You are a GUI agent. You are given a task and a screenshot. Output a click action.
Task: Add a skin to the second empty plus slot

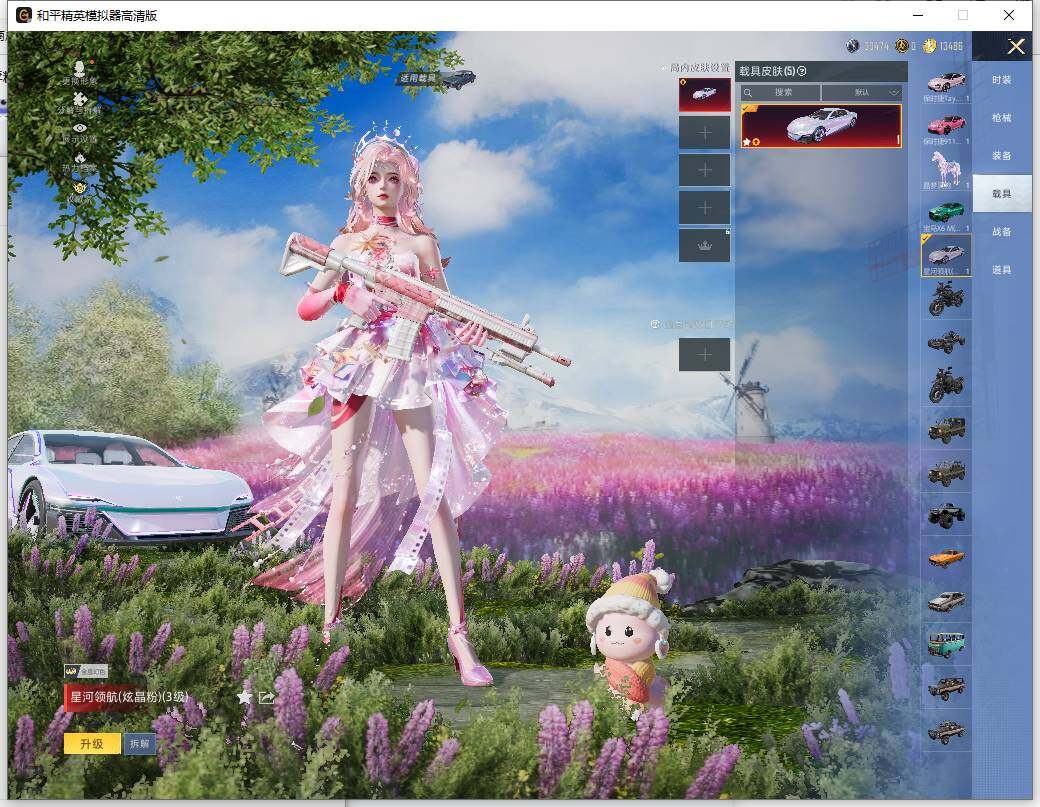pos(704,133)
